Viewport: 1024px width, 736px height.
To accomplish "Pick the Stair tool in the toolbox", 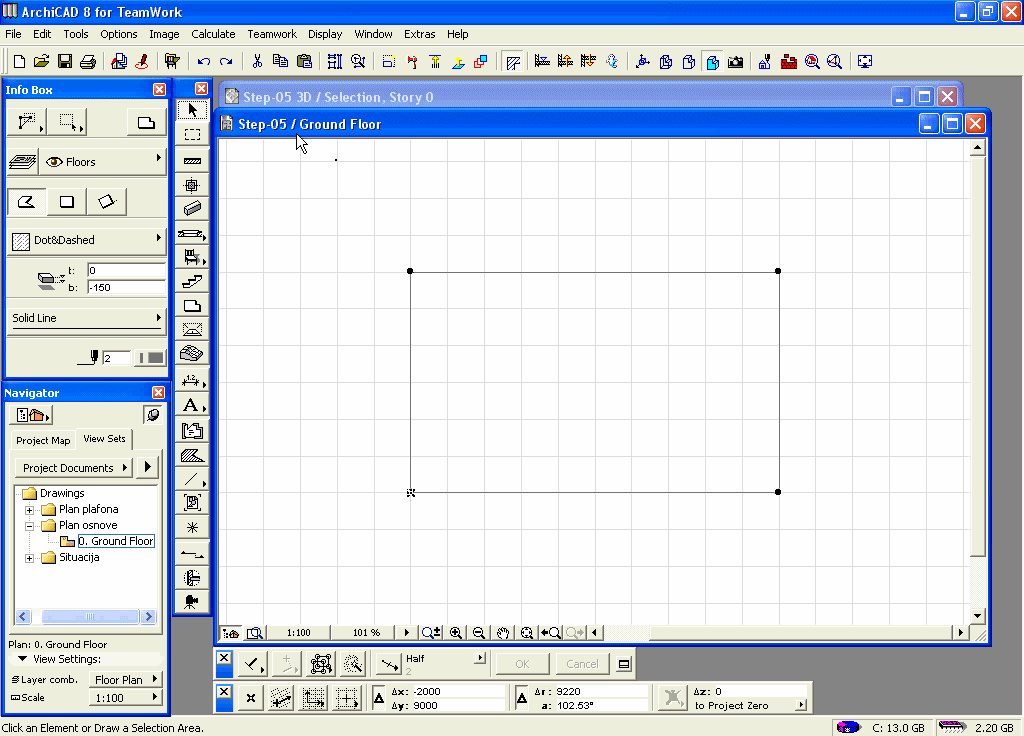I will pyautogui.click(x=193, y=282).
